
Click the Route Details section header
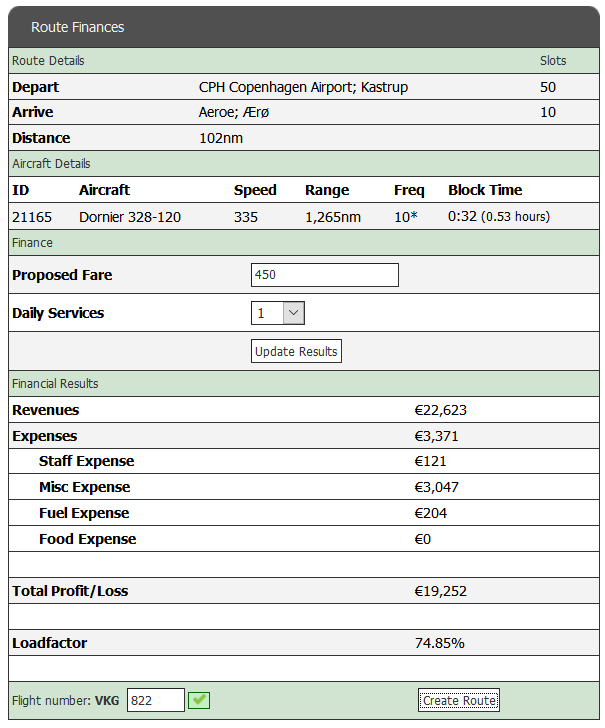tap(48, 61)
